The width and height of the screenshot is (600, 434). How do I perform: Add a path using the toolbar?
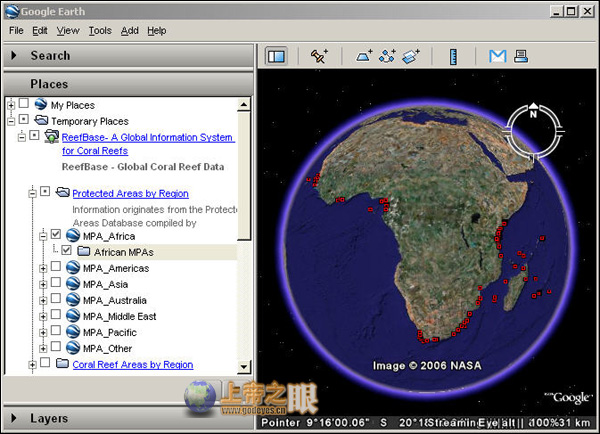(387, 56)
